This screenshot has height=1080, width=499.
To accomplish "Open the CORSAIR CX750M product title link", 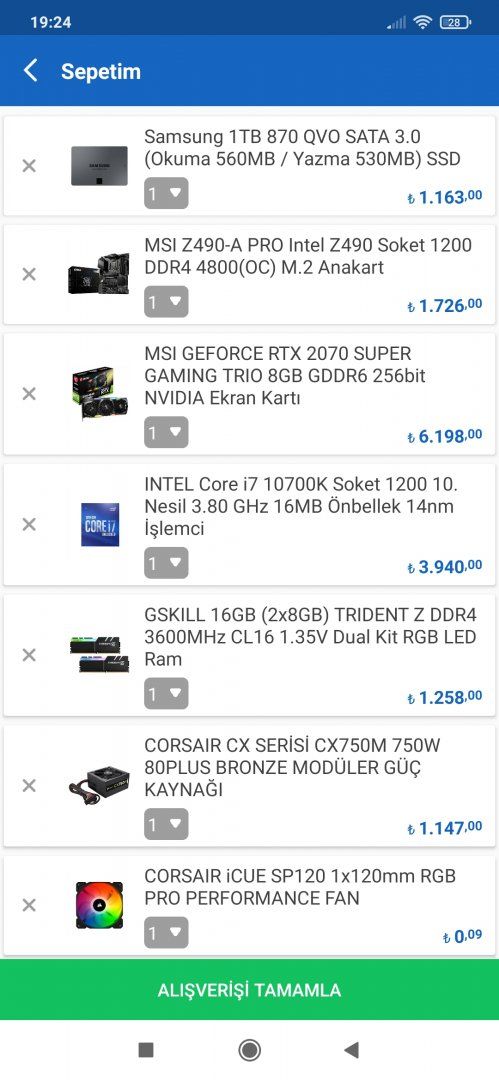I will pos(292,767).
